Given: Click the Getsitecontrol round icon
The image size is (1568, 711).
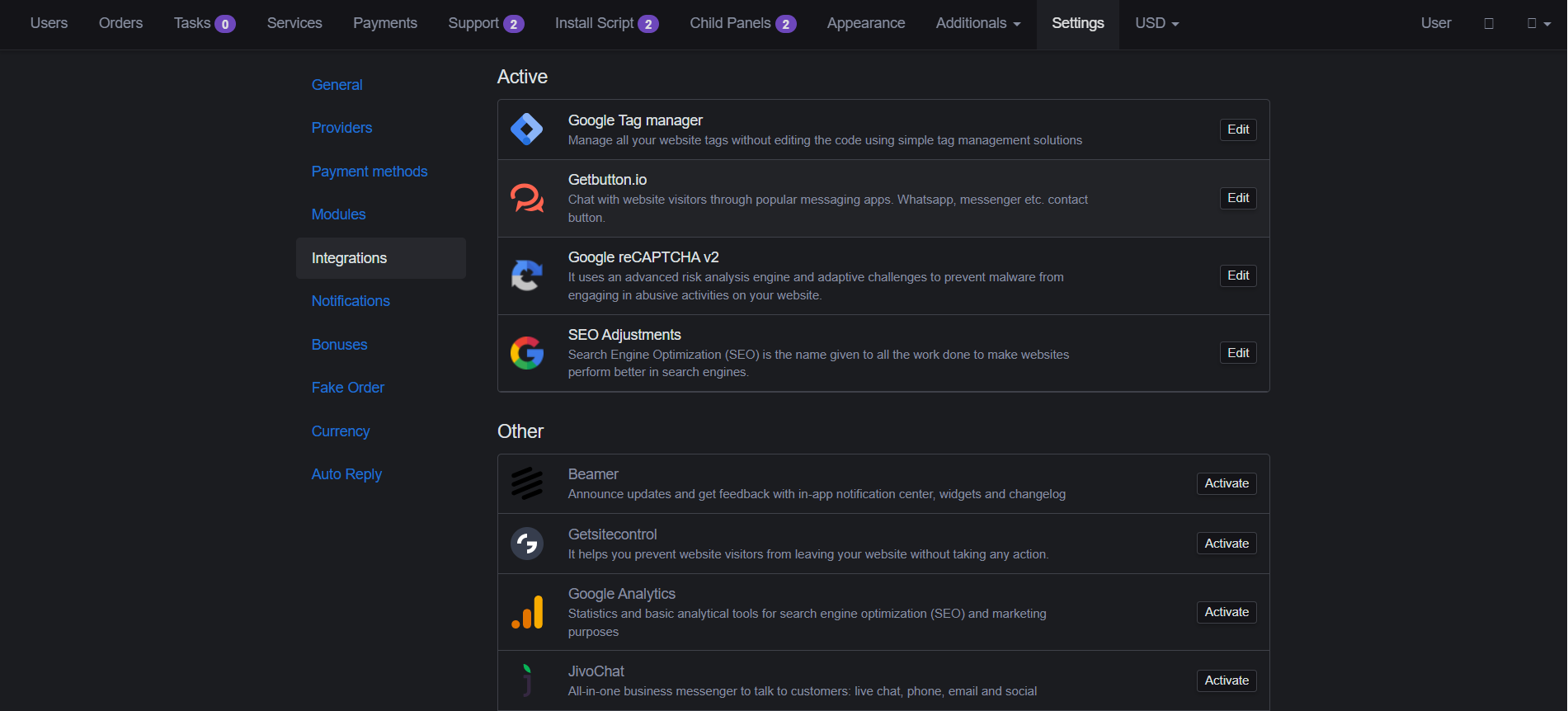Looking at the screenshot, I should (526, 544).
